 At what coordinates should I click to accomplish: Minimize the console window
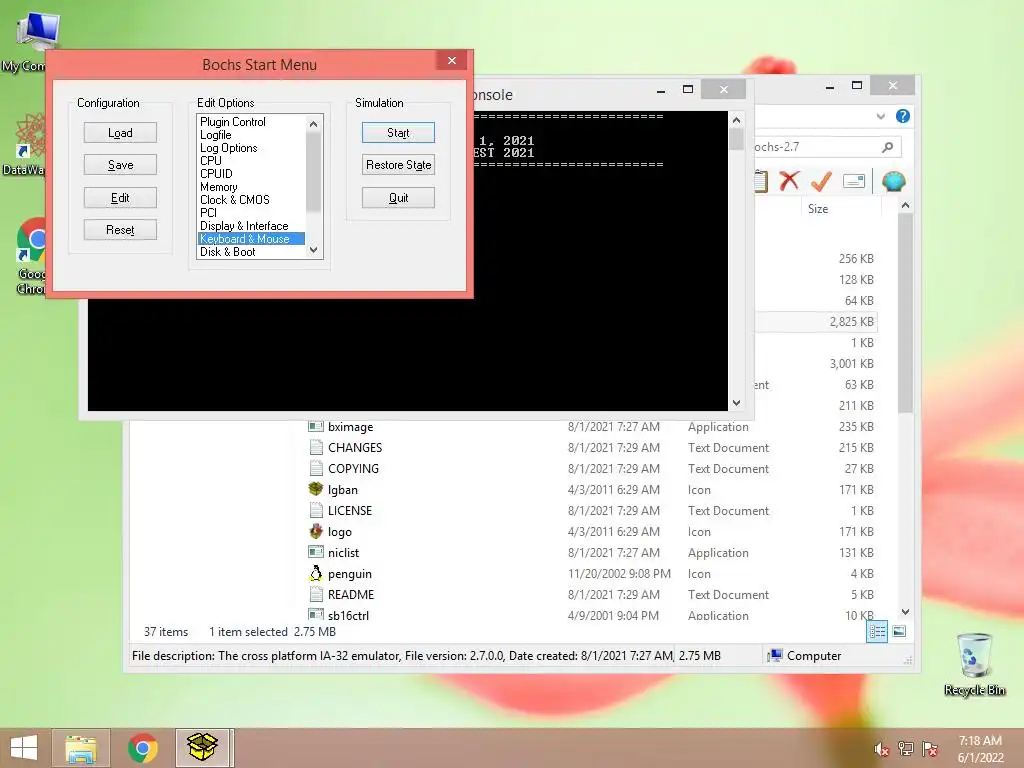[x=661, y=89]
